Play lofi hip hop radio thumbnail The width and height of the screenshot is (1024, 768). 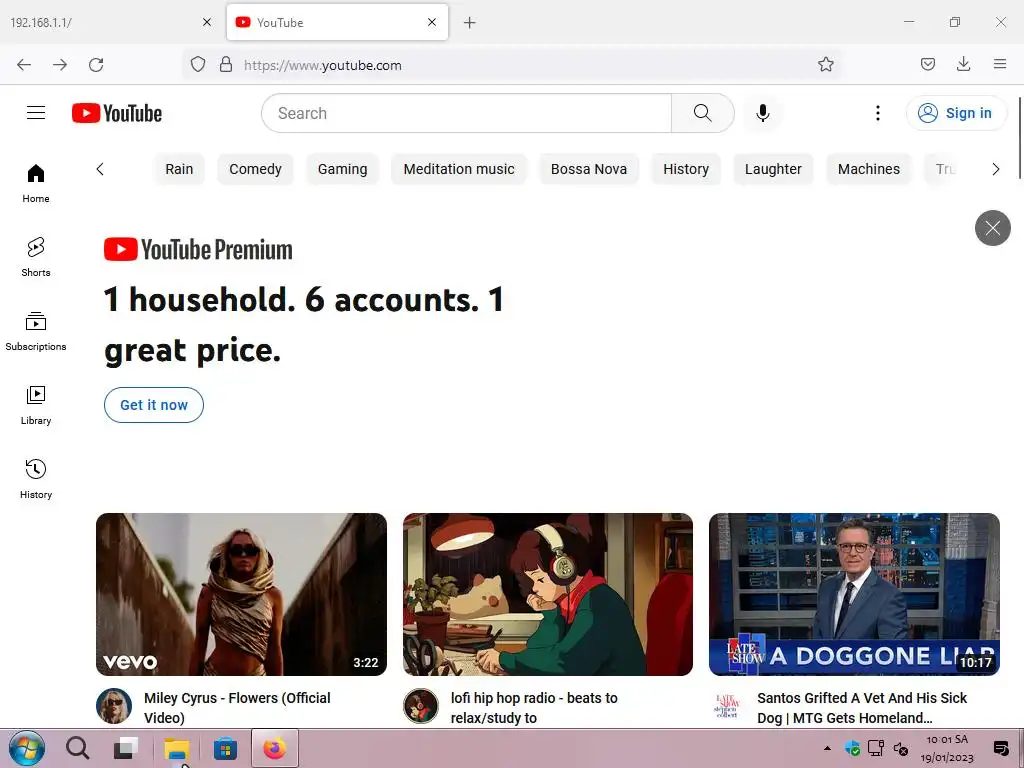point(548,594)
